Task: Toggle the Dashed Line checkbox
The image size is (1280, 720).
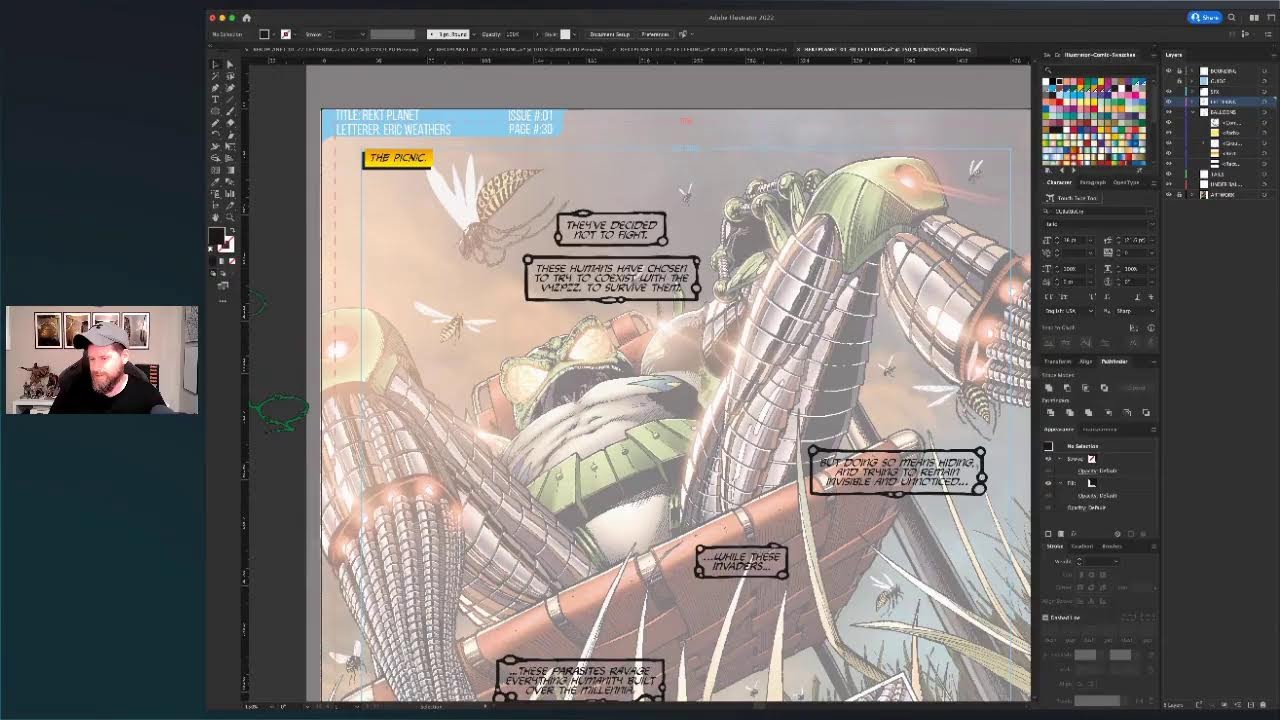Action: click(1046, 617)
